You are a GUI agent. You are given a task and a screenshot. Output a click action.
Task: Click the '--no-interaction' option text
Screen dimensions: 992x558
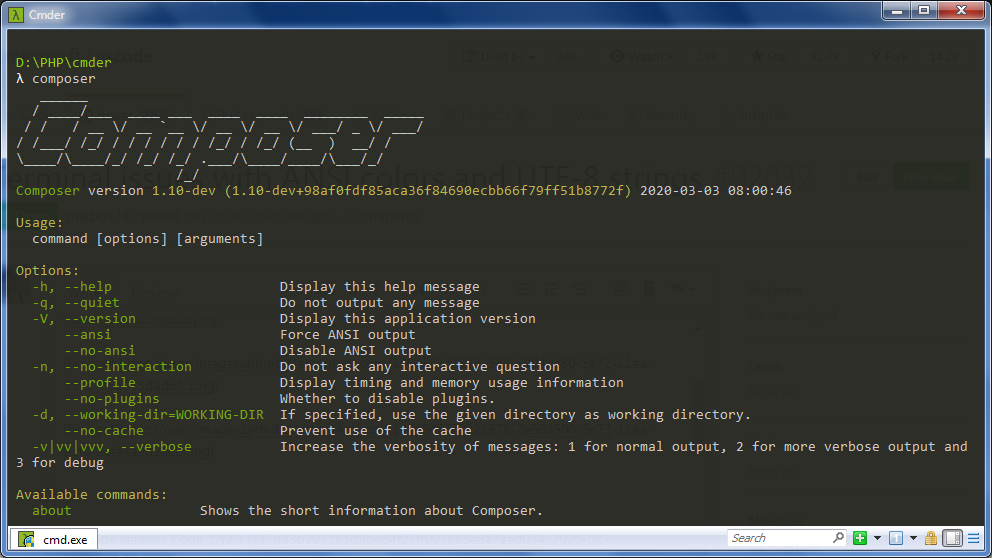128,366
